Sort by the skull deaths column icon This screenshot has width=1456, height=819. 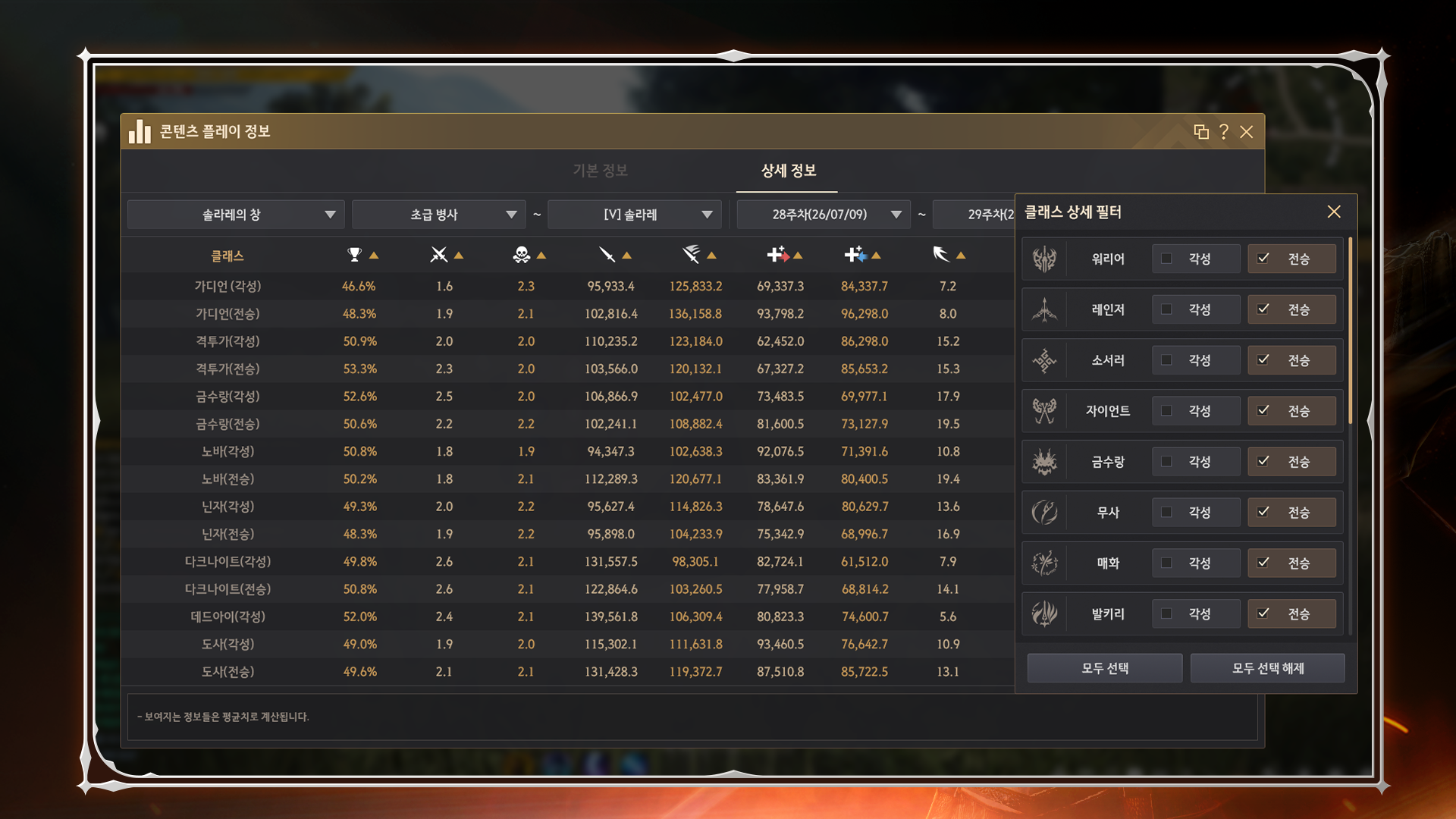tap(521, 256)
